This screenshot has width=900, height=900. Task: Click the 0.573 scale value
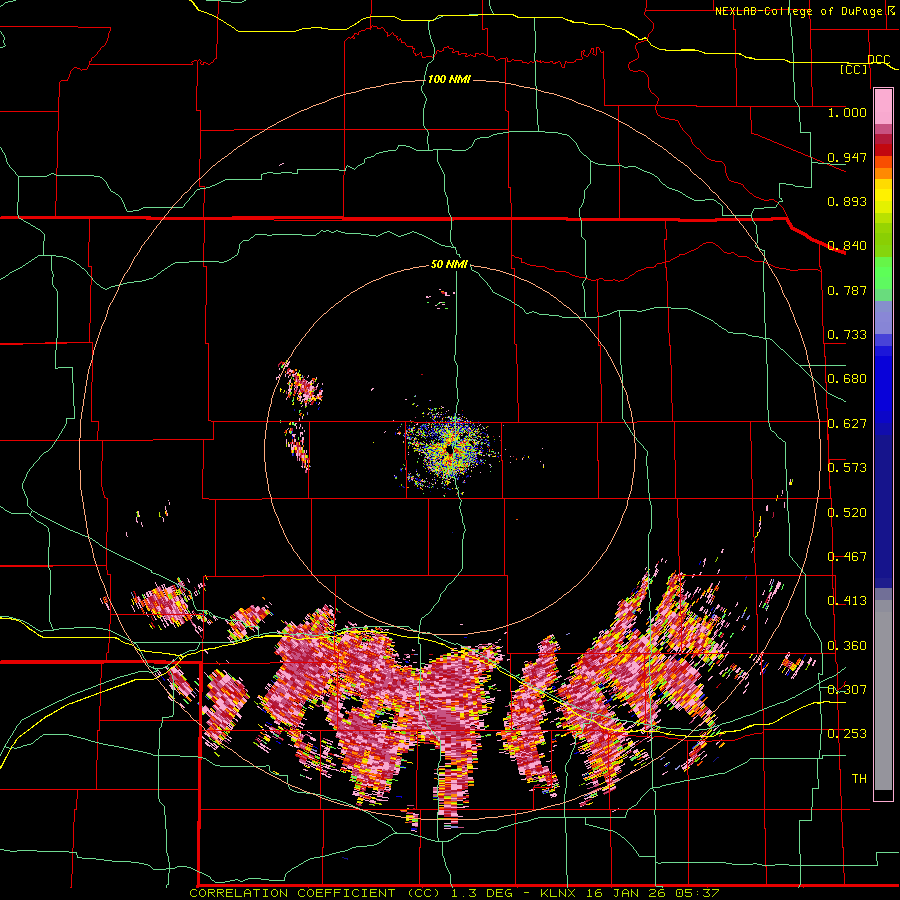[x=847, y=468]
